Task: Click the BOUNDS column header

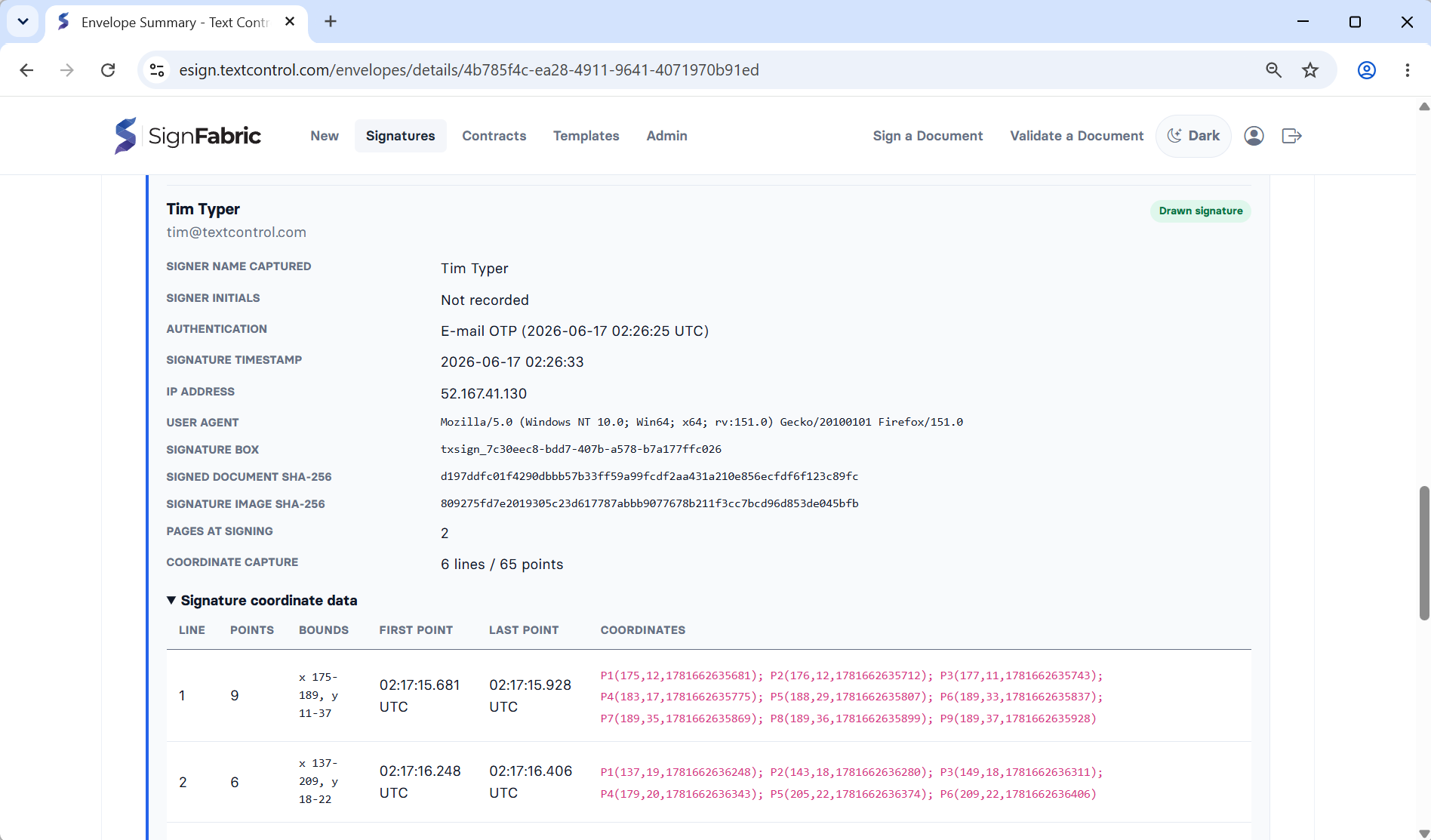Action: point(324,630)
